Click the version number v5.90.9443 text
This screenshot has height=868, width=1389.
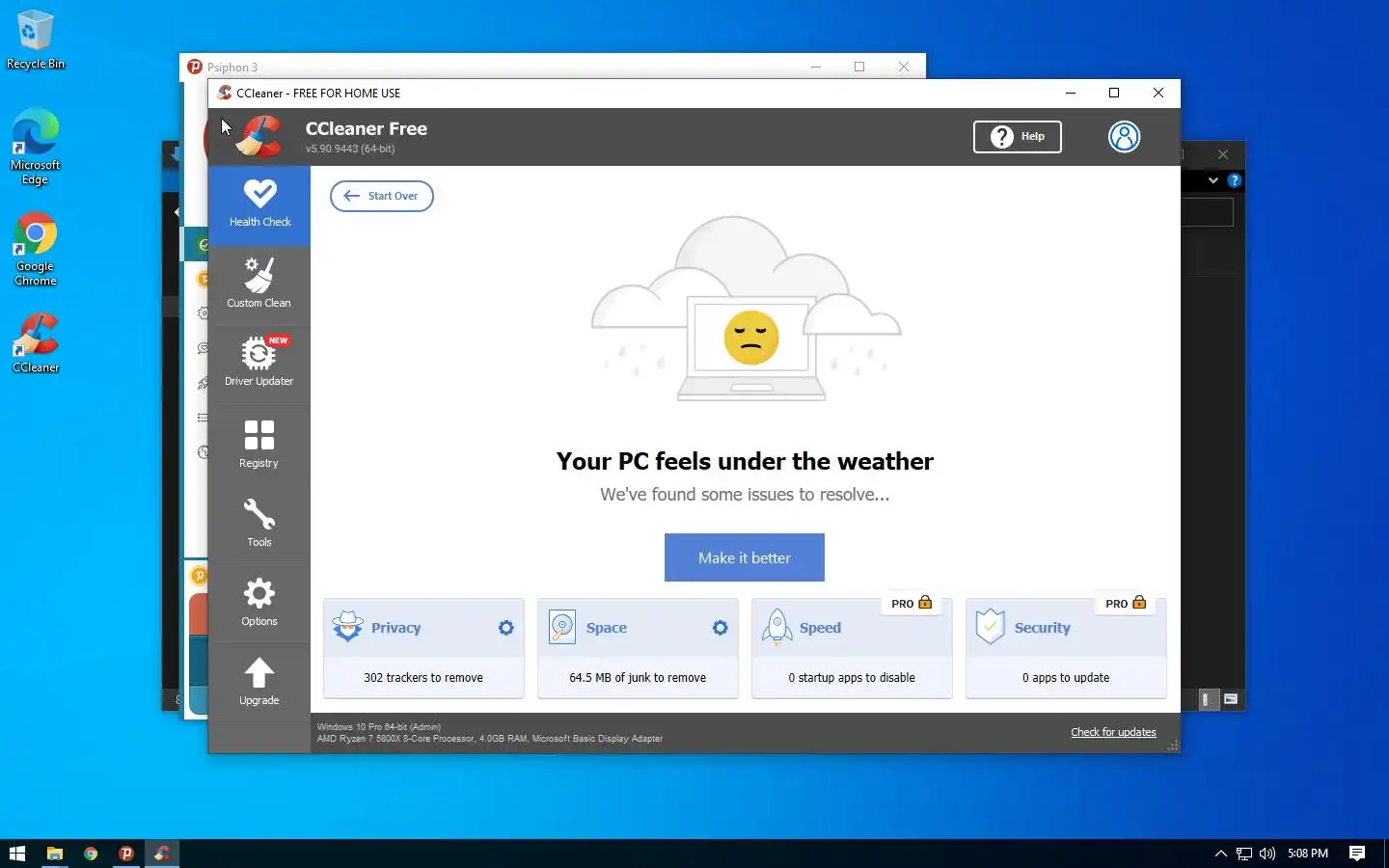350,149
